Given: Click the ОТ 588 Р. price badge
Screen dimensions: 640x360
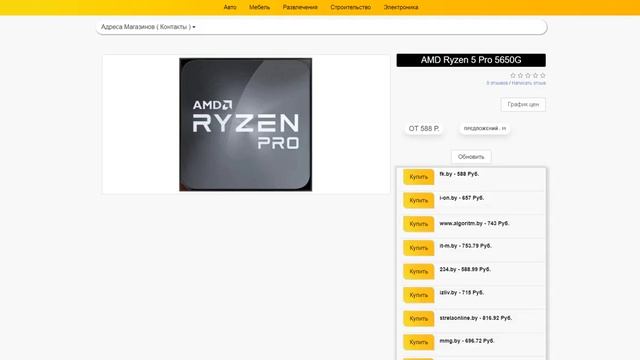Looking at the screenshot, I should pyautogui.click(x=424, y=129).
